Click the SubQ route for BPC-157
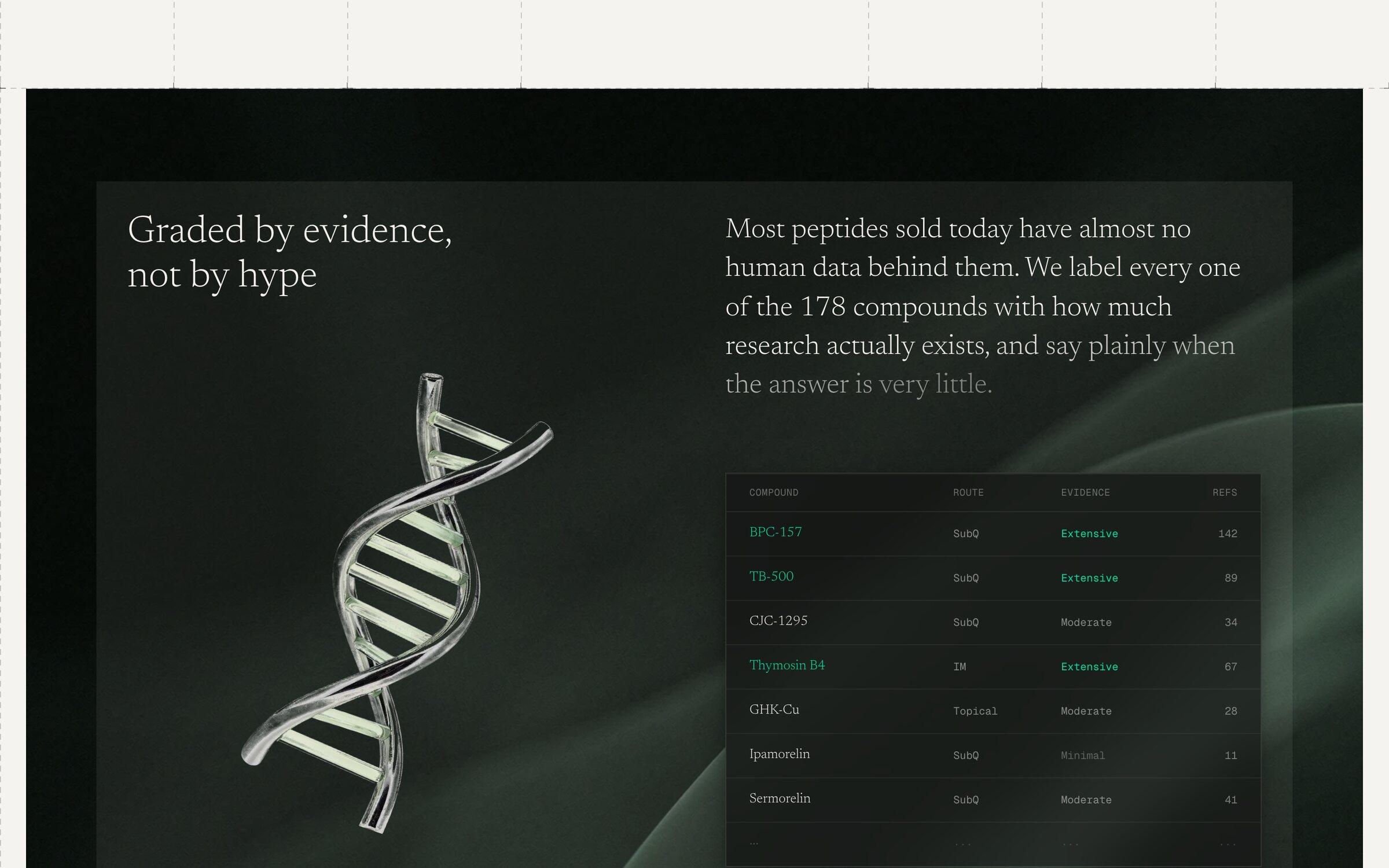 pyautogui.click(x=966, y=534)
